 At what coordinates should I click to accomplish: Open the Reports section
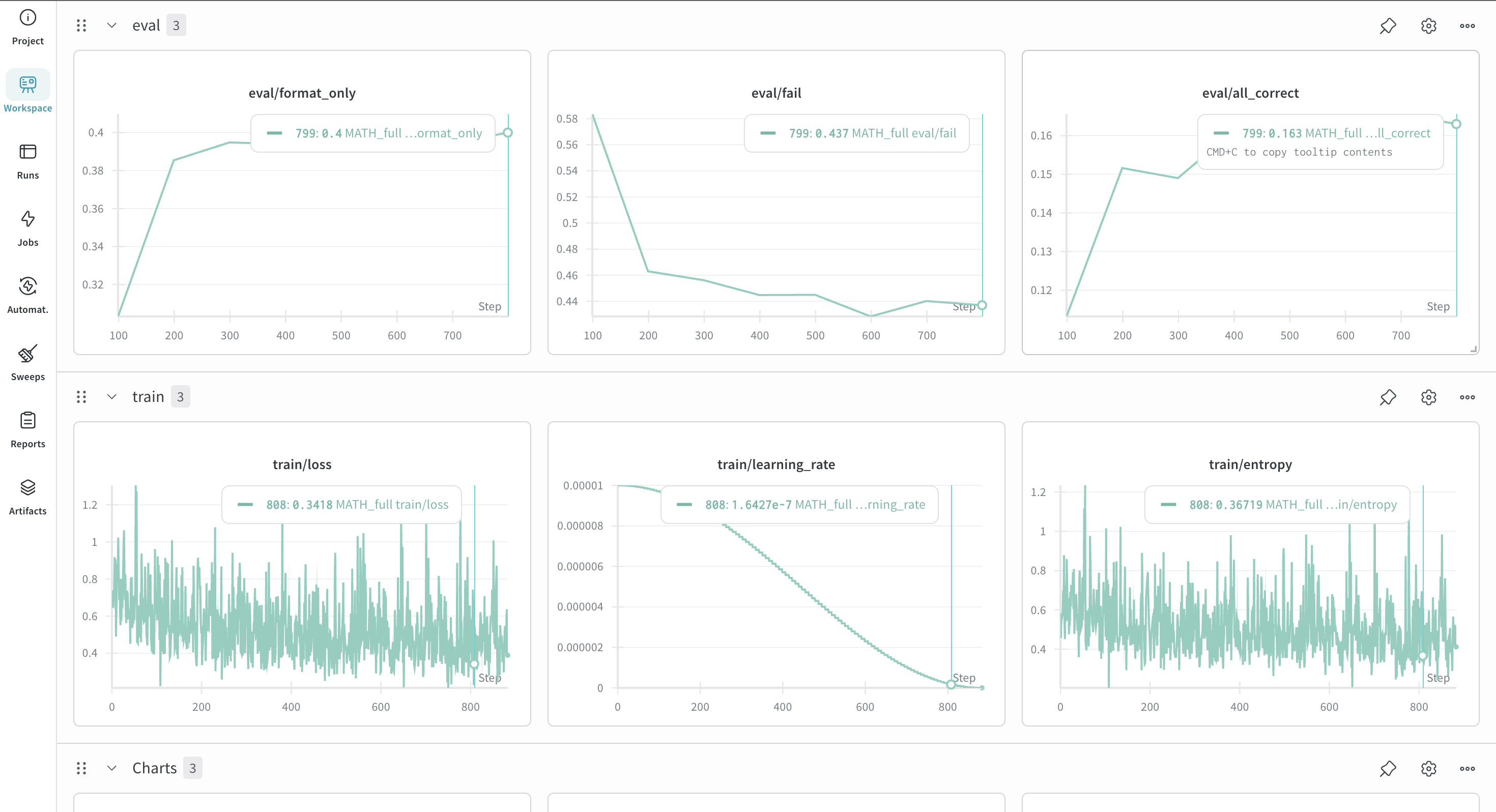pyautogui.click(x=27, y=430)
